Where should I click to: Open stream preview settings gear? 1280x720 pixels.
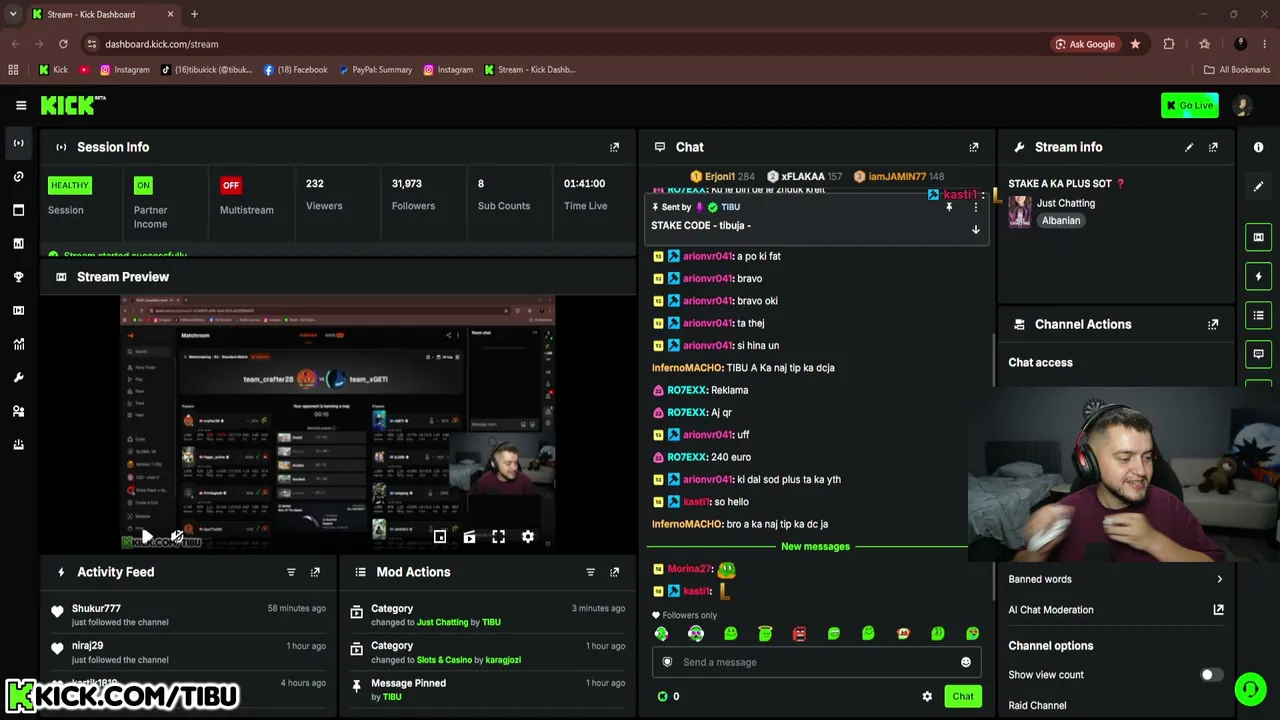coord(528,537)
